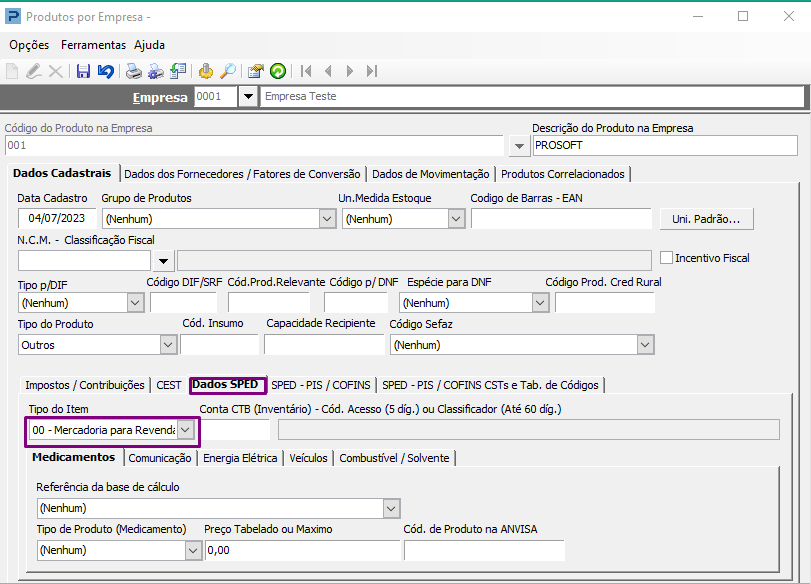The width and height of the screenshot is (811, 584).
Task: Click the Uni. Padrão... button
Action: pos(706,219)
